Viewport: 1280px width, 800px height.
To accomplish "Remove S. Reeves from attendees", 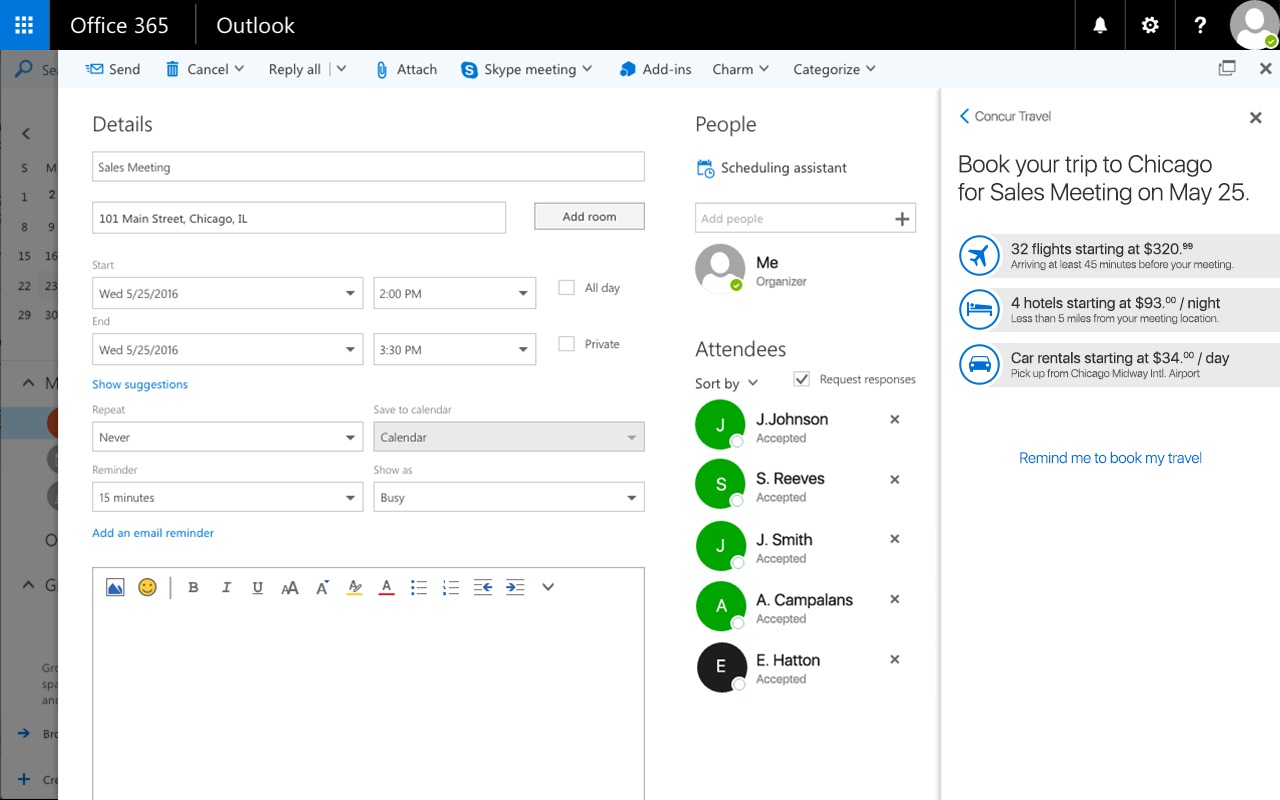I will (x=895, y=480).
